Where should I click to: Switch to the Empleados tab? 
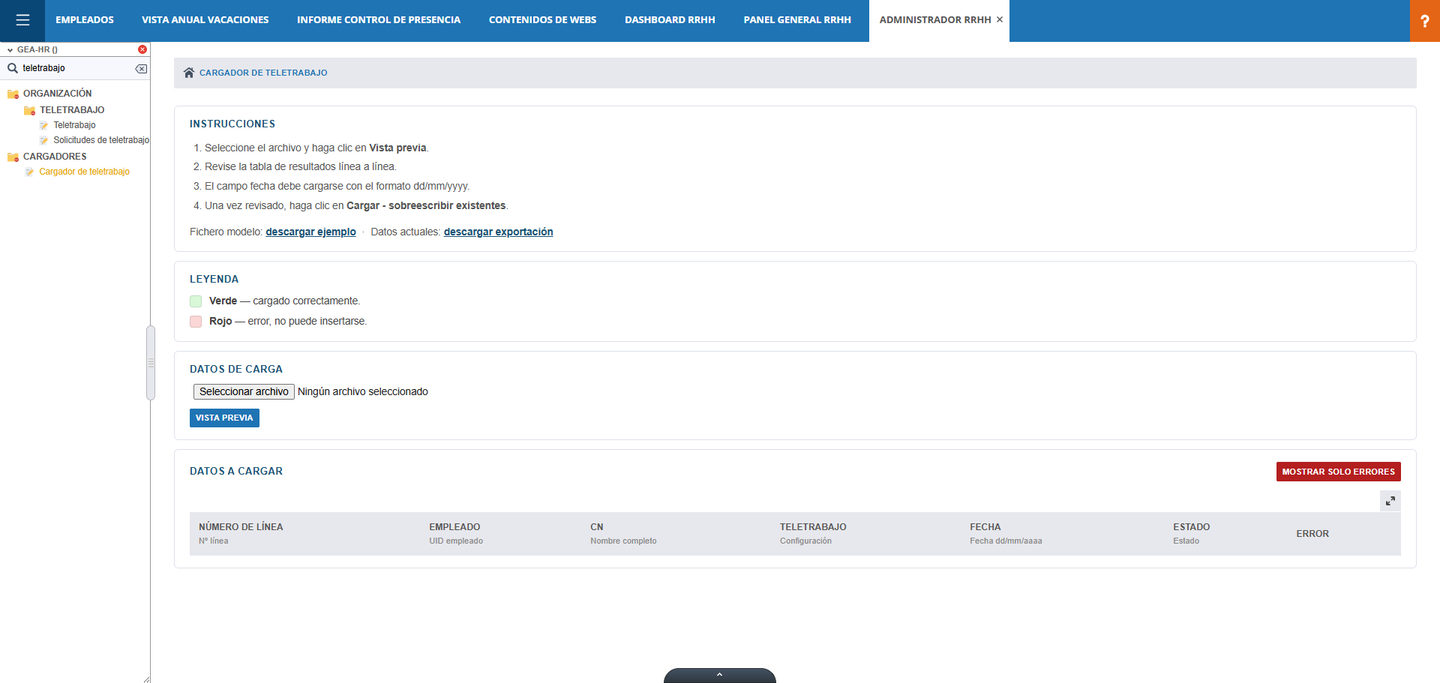point(85,20)
